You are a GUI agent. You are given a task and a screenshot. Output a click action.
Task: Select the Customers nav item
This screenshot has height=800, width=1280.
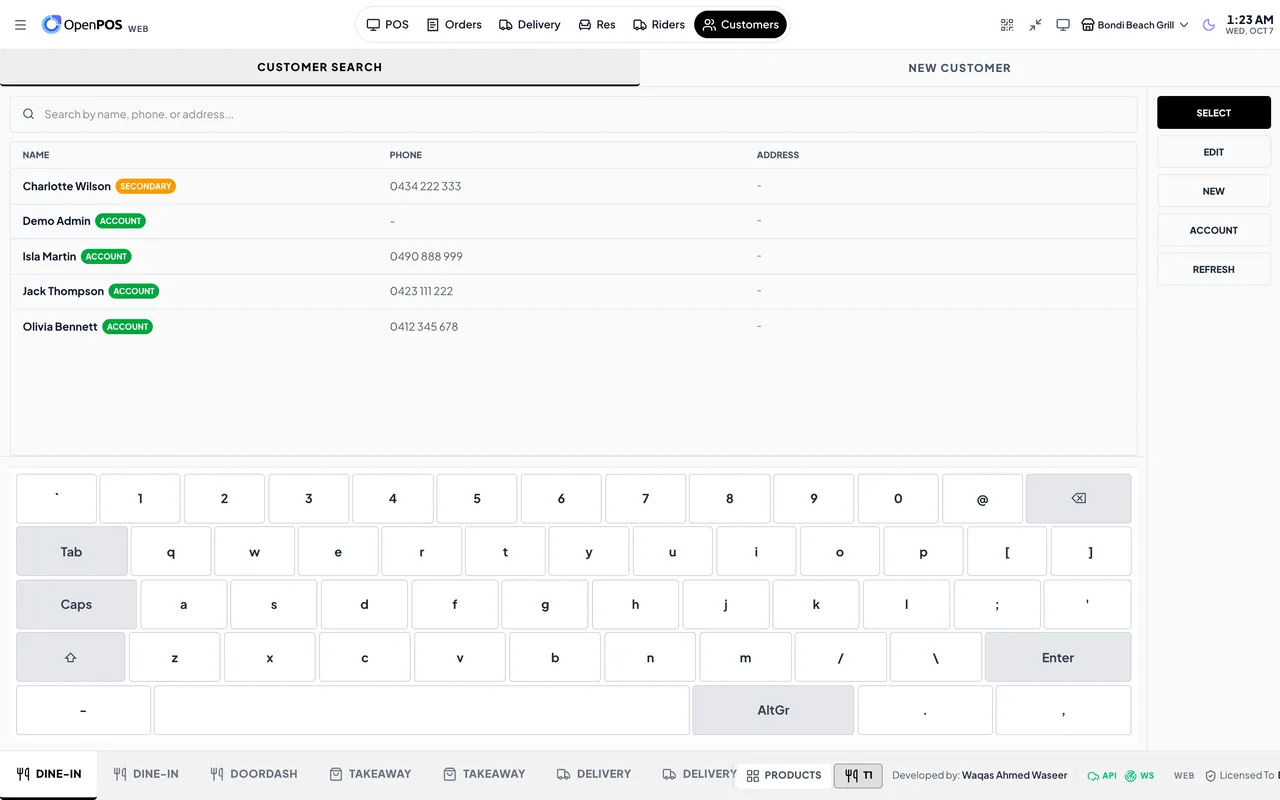click(x=741, y=25)
